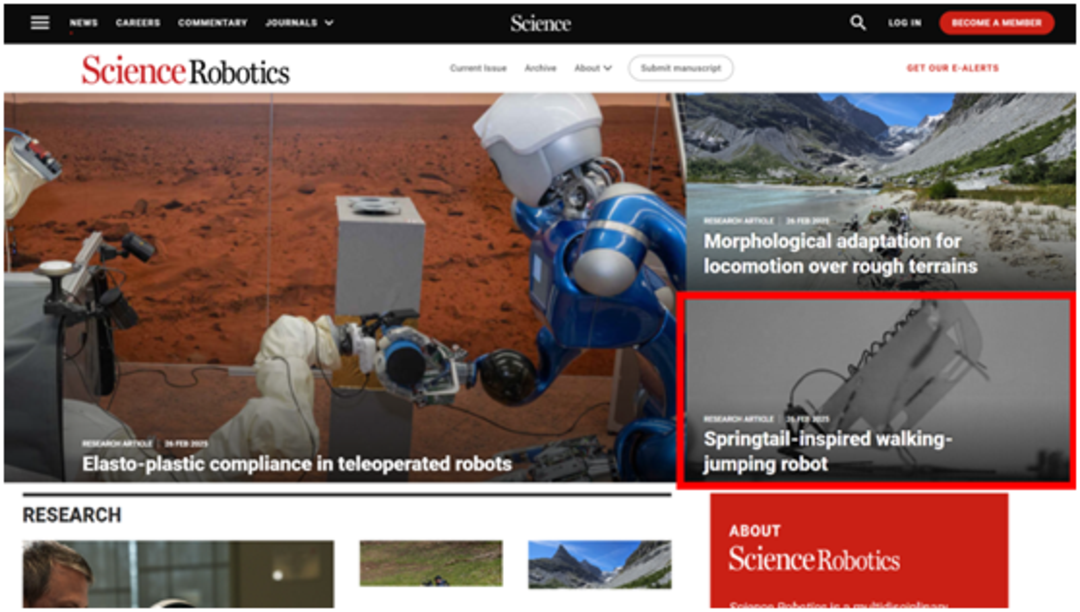Screen dimensions: 1080x612
Task: Open Springtail-inspired walking-jumping robot article
Action: pos(828,451)
